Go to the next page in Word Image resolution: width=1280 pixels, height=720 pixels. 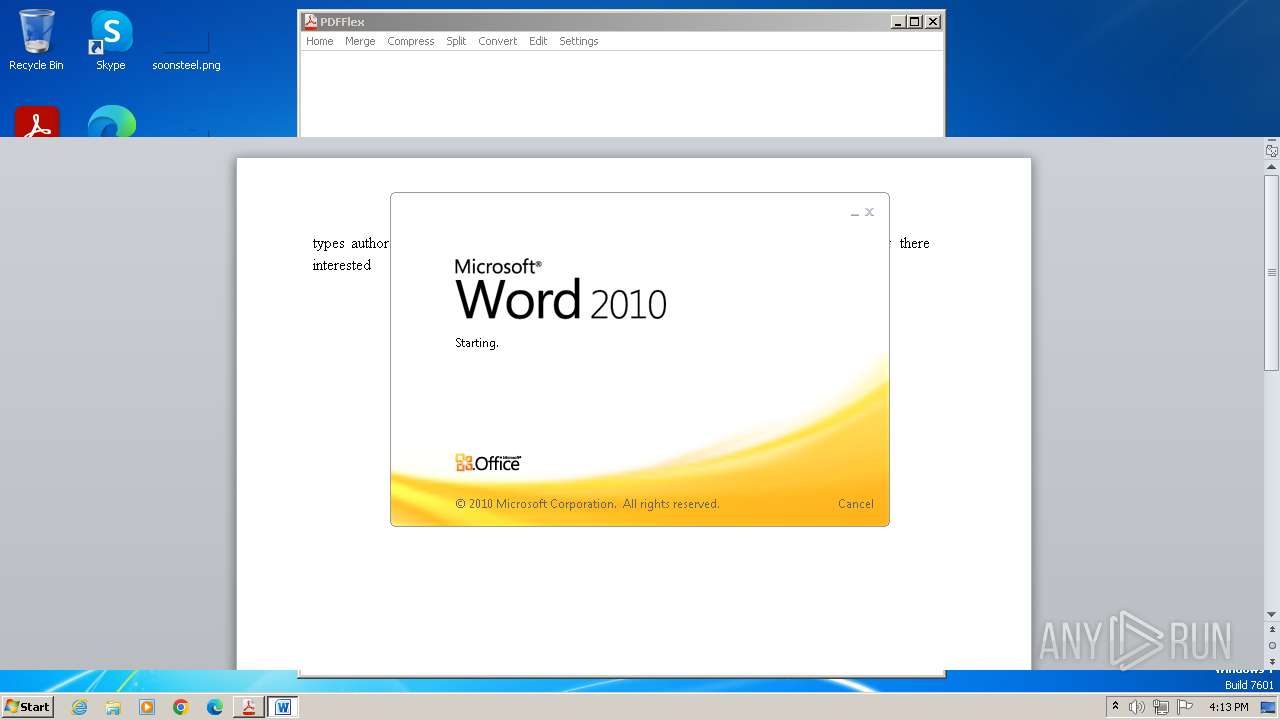click(x=1272, y=661)
